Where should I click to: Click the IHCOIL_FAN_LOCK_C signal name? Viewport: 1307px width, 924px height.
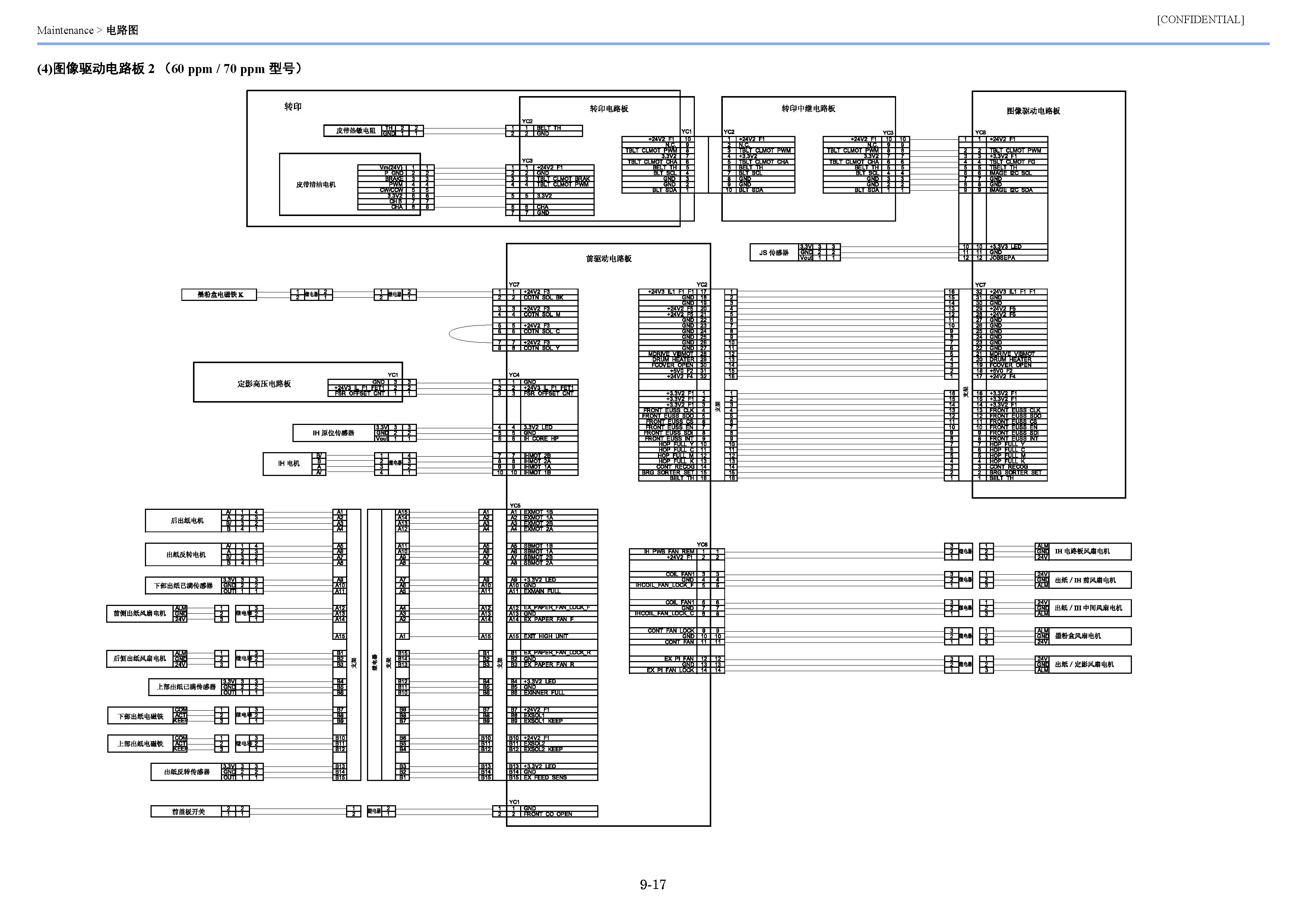click(x=665, y=614)
